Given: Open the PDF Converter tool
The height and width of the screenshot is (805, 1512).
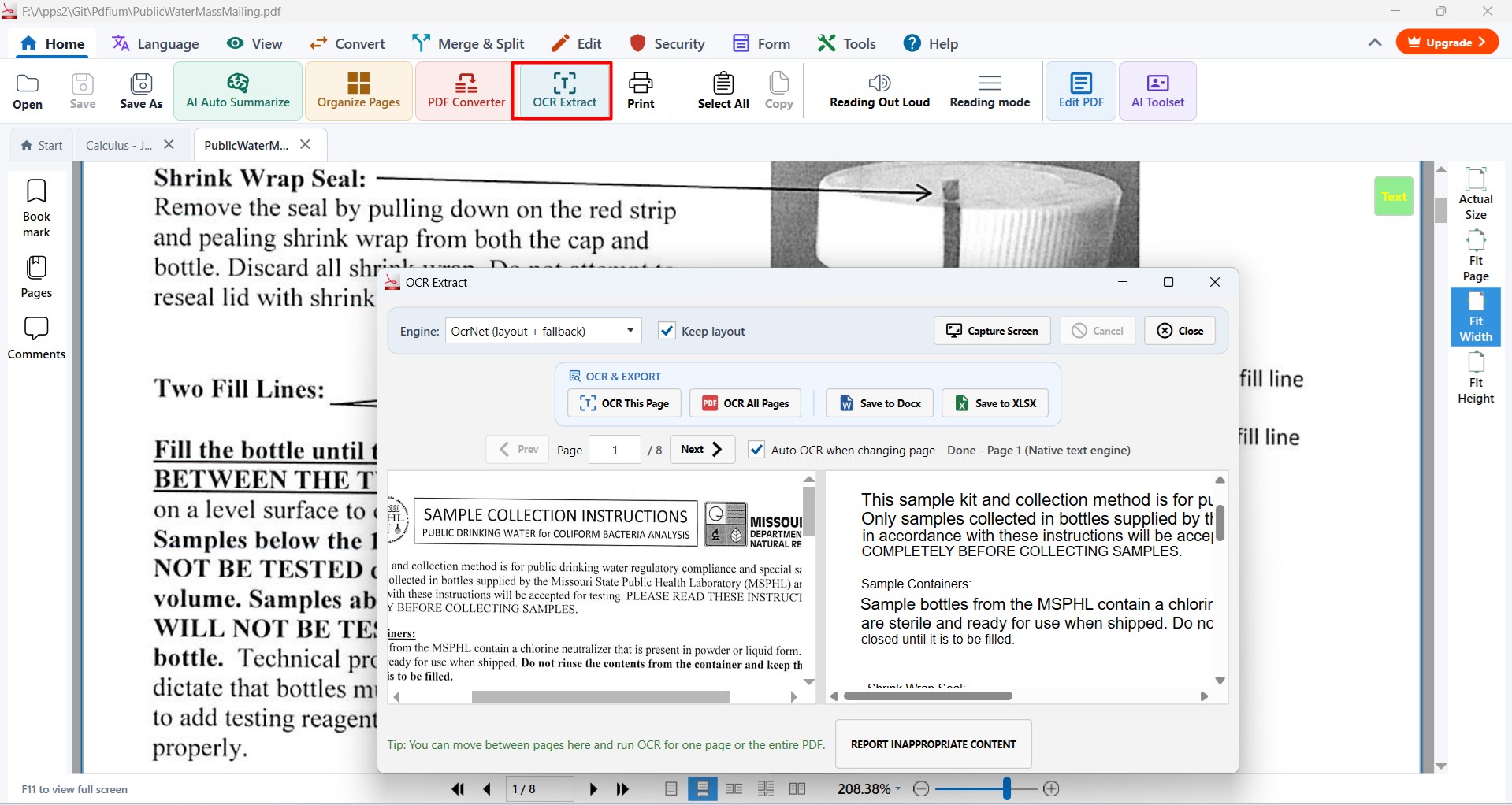Looking at the screenshot, I should coord(466,91).
